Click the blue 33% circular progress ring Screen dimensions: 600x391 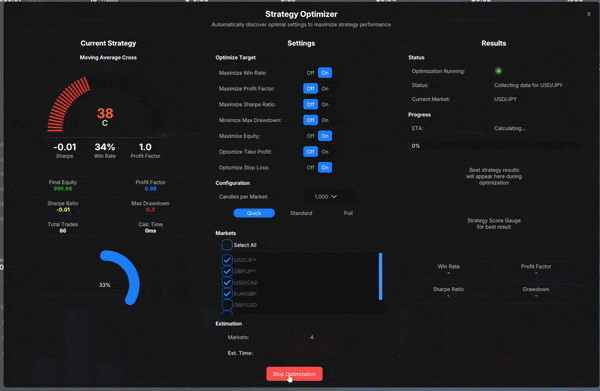(119, 278)
